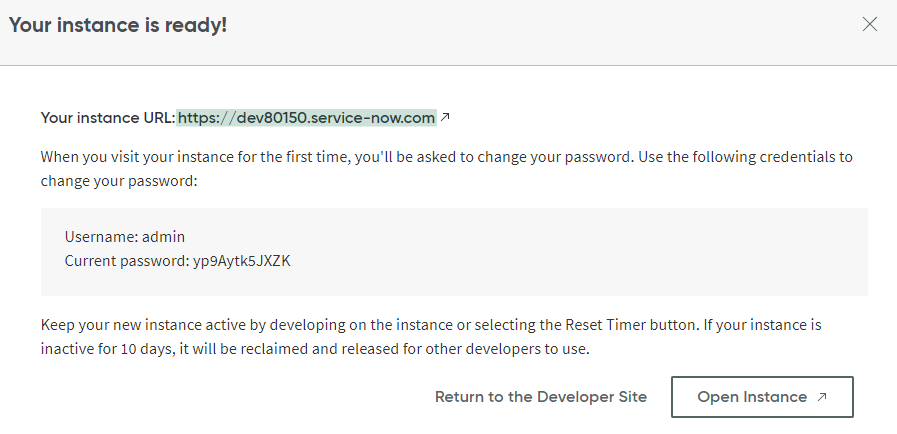Click the arrow icon inside Open Instance
The width and height of the screenshot is (897, 434).
pyautogui.click(x=822, y=397)
